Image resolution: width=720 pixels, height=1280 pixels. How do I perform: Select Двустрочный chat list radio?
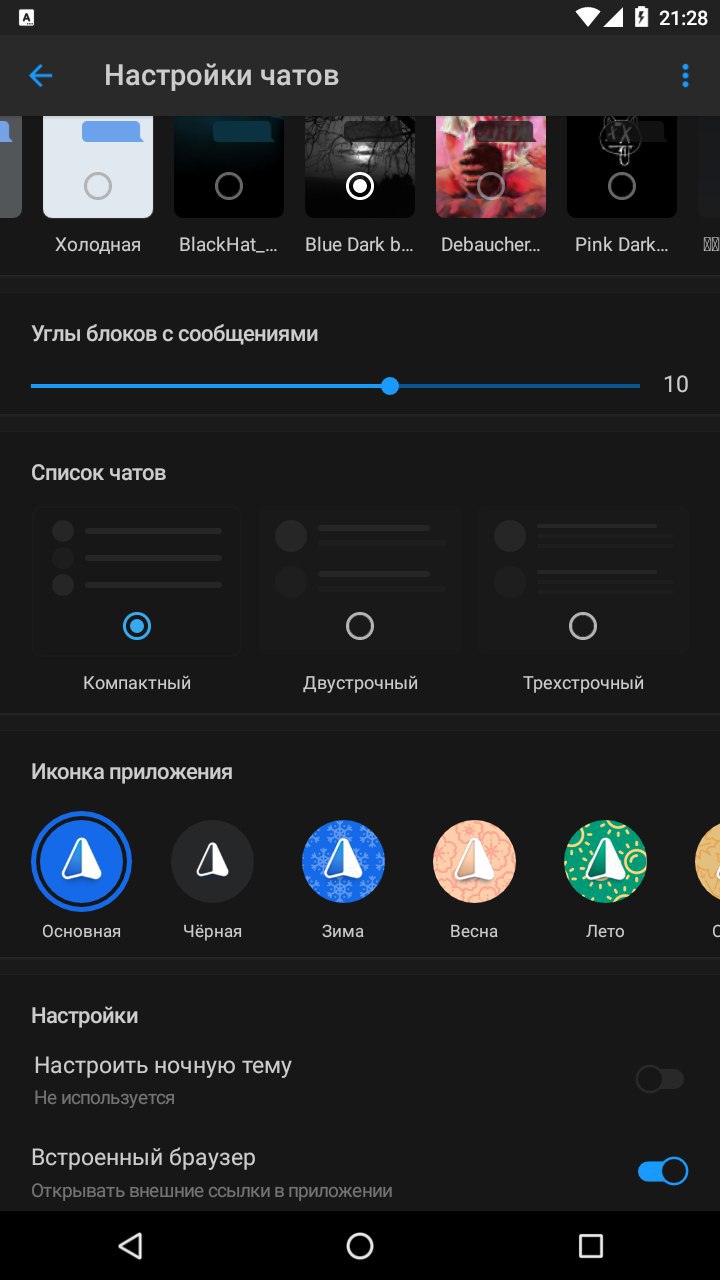[360, 626]
